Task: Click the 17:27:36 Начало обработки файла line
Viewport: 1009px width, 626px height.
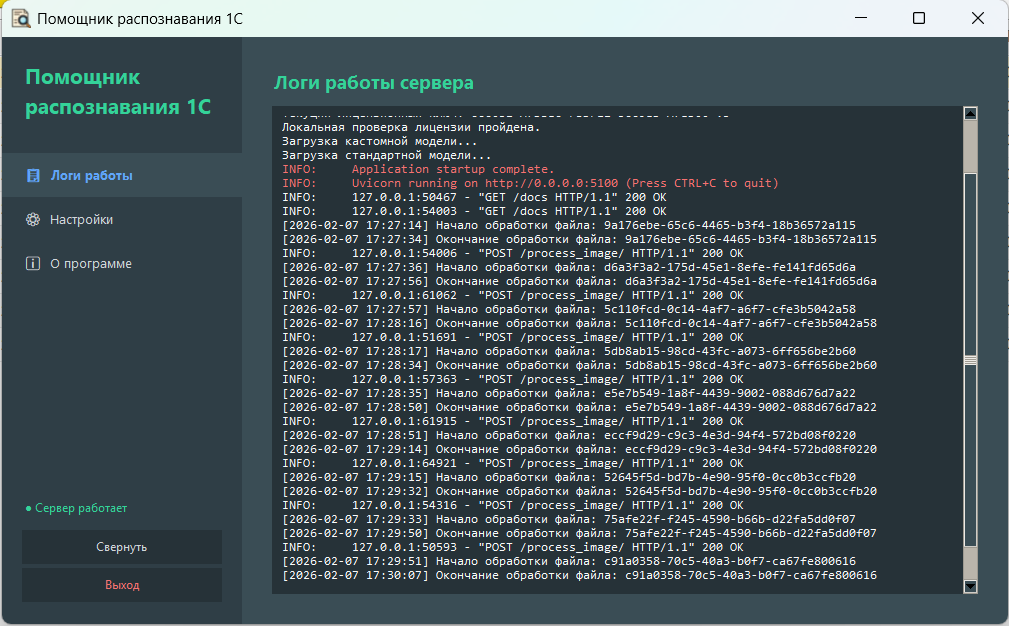Action: coord(569,267)
